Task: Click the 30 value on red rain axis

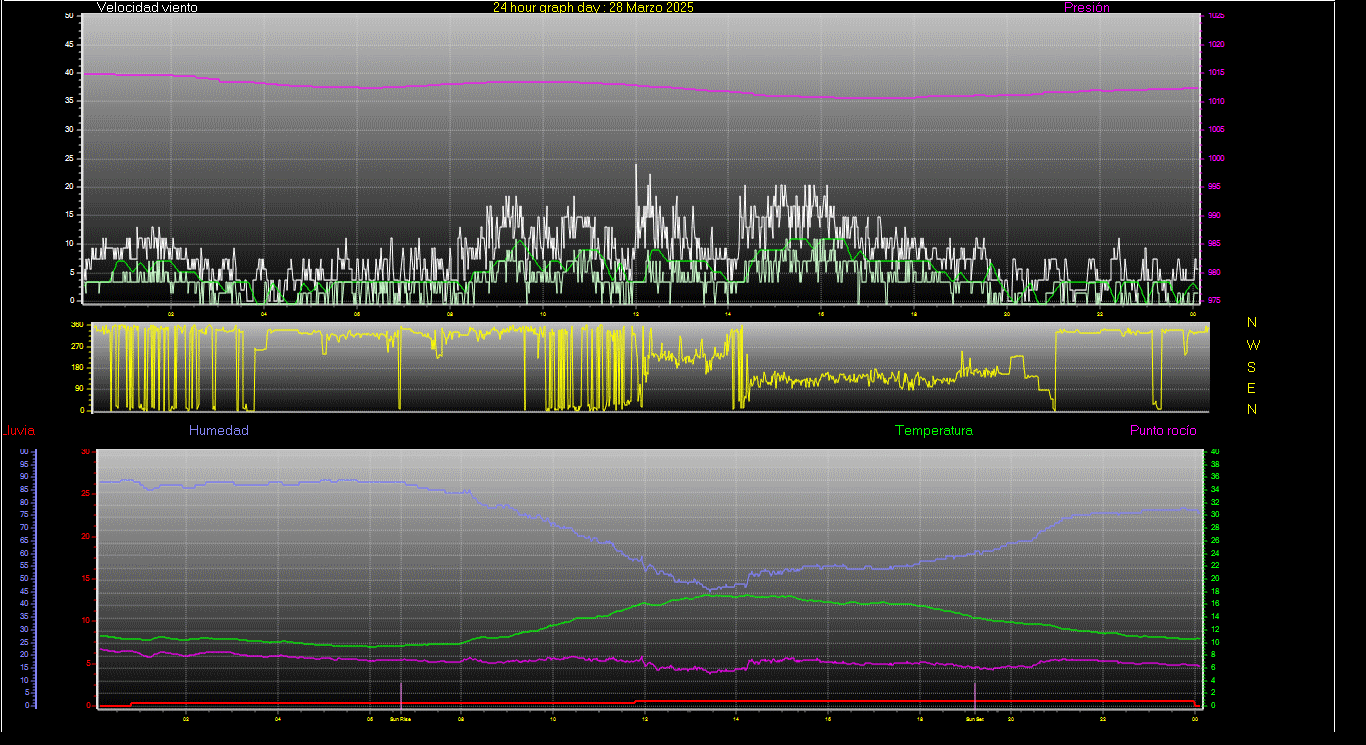Action: click(x=86, y=452)
